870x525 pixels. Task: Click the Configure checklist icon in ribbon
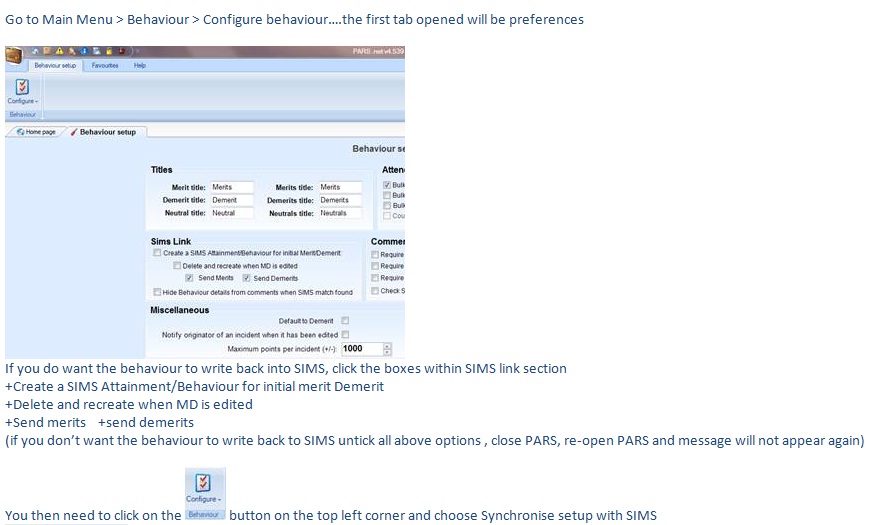click(x=22, y=87)
